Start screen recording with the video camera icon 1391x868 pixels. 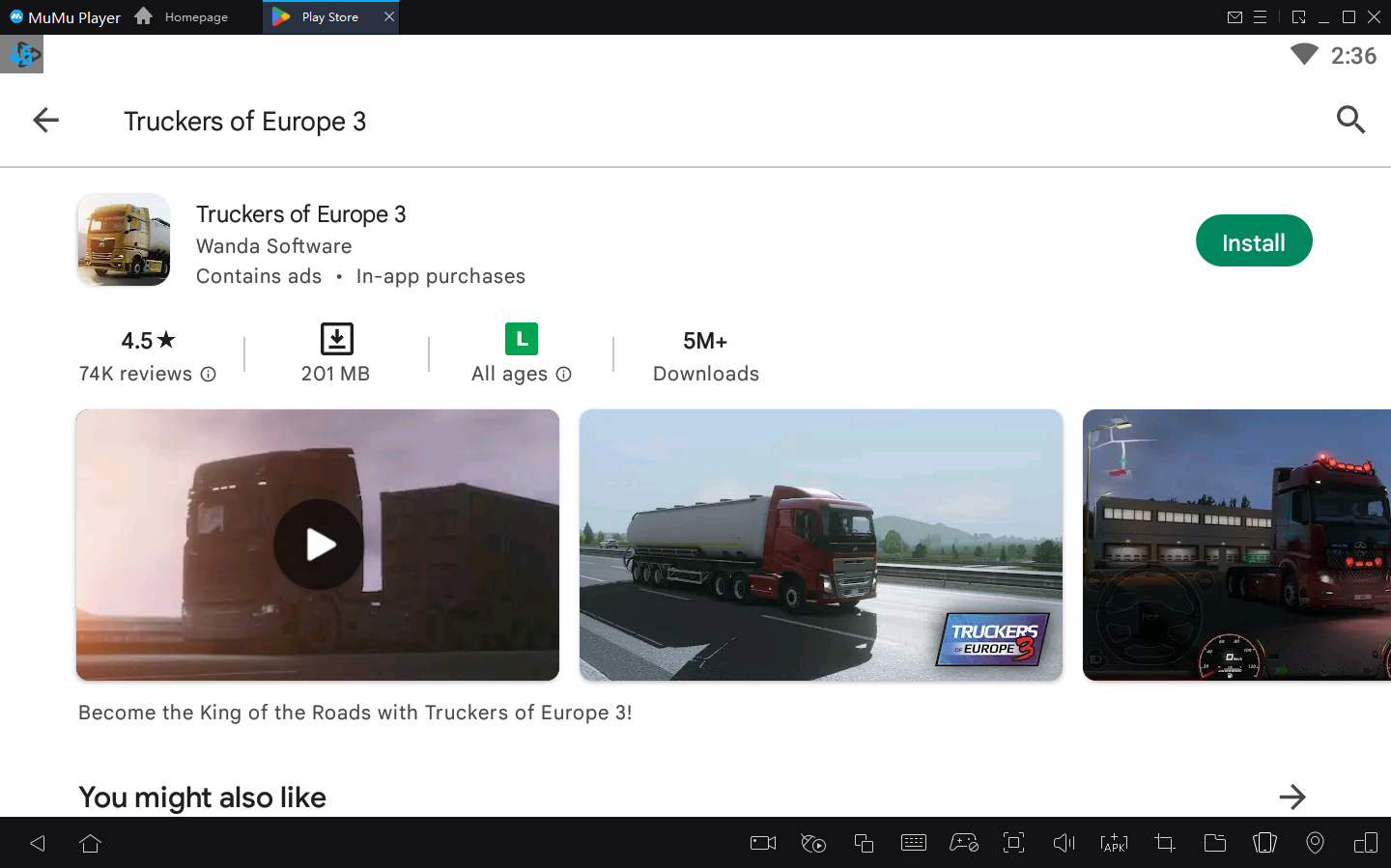[762, 843]
